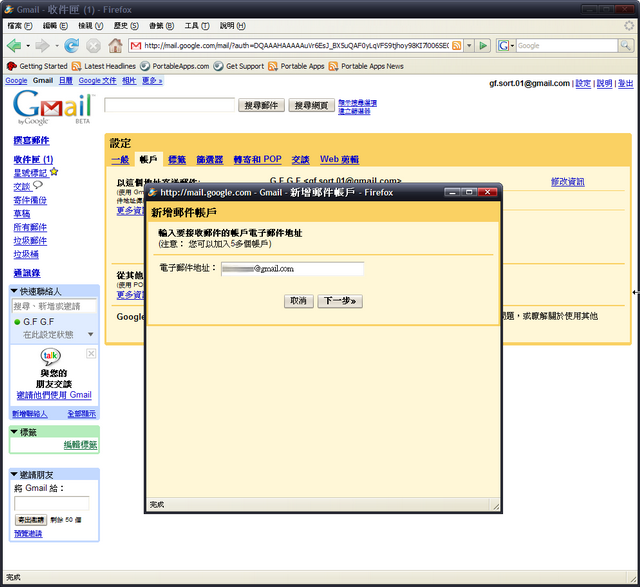Click the green status dot for G.F G.F
640x587 pixels.
tap(17, 322)
